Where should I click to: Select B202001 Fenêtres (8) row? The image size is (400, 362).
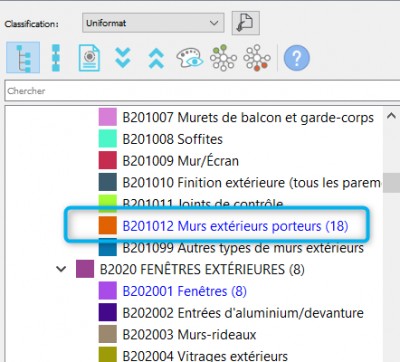coord(185,291)
